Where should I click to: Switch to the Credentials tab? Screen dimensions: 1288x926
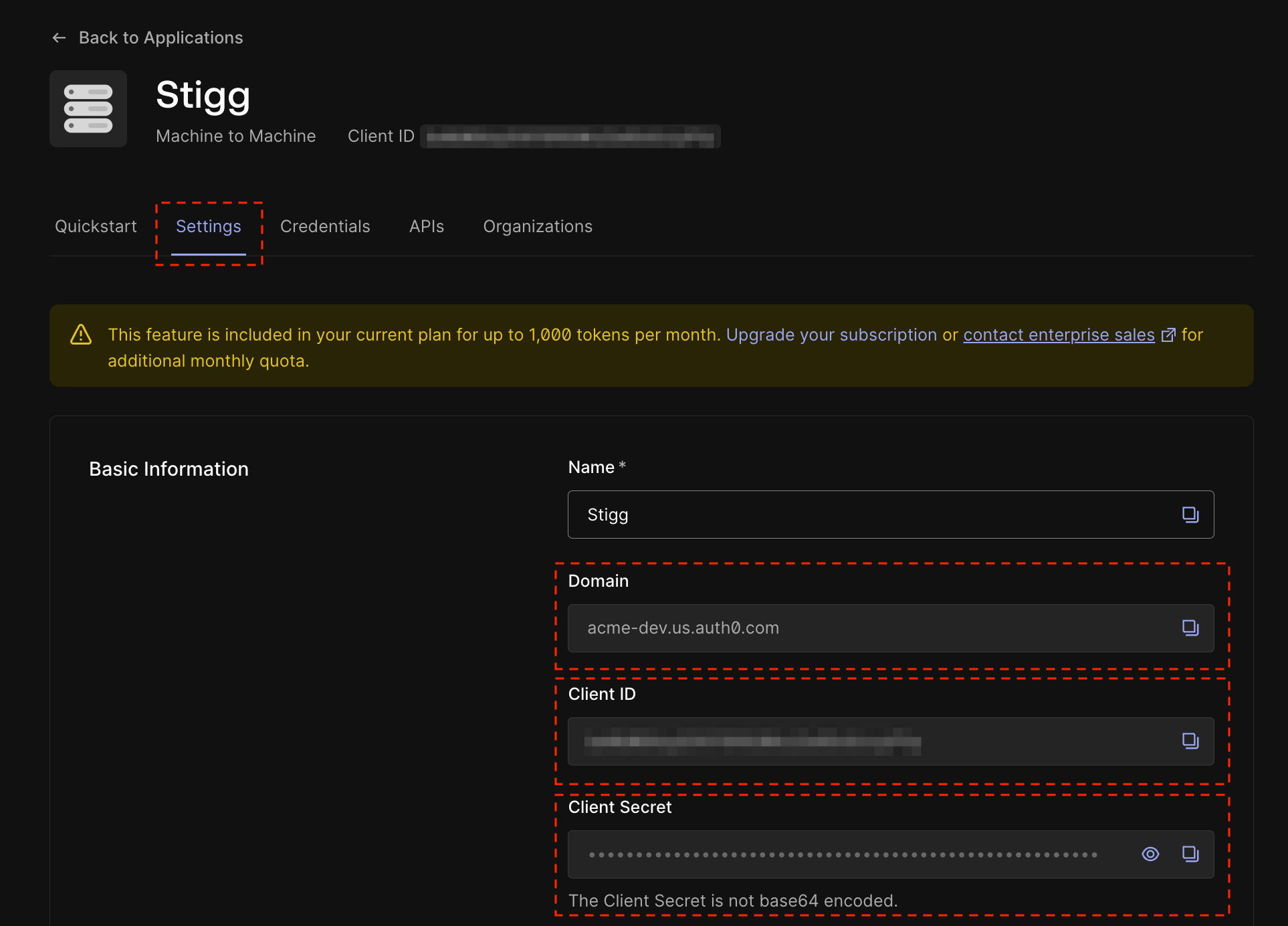point(325,227)
